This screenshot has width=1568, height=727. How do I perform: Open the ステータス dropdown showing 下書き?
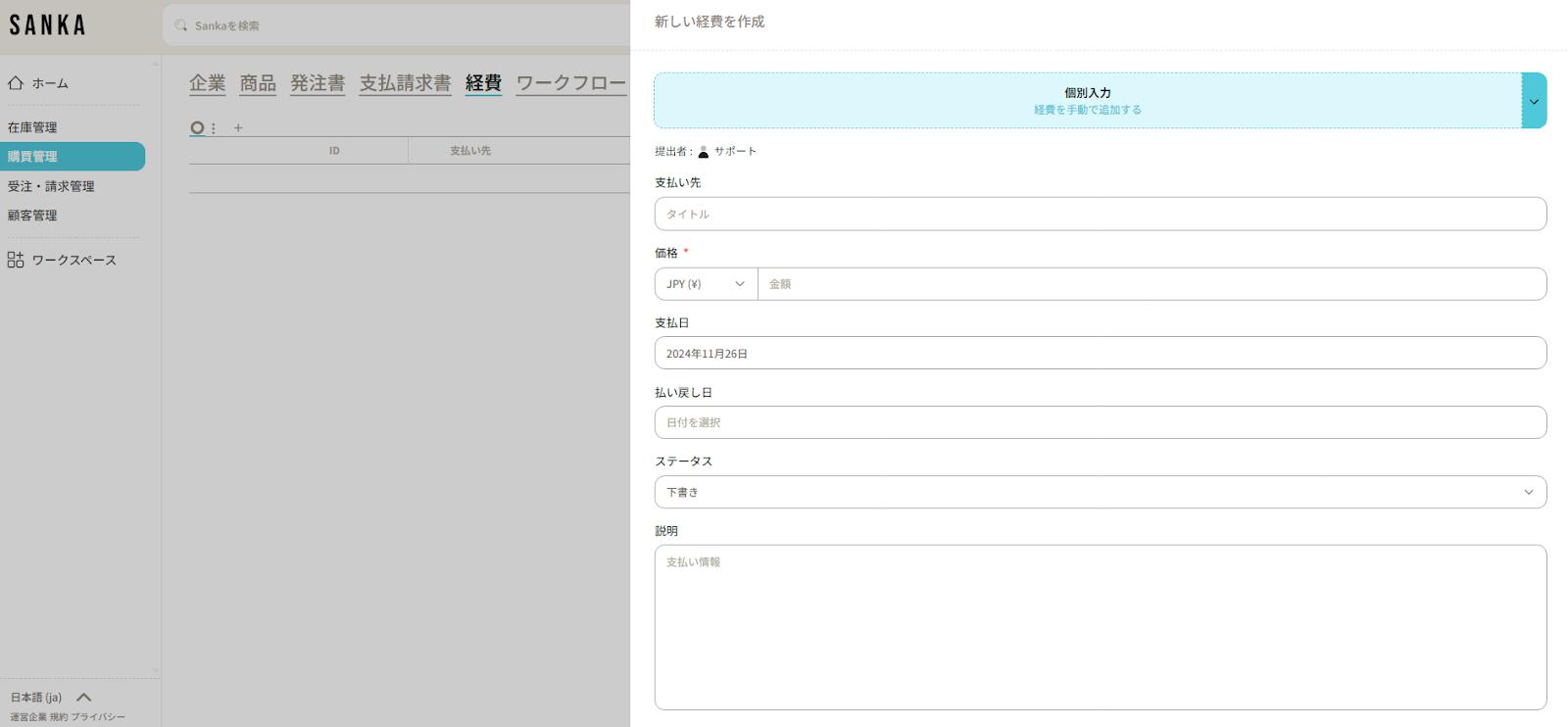[x=1100, y=492]
